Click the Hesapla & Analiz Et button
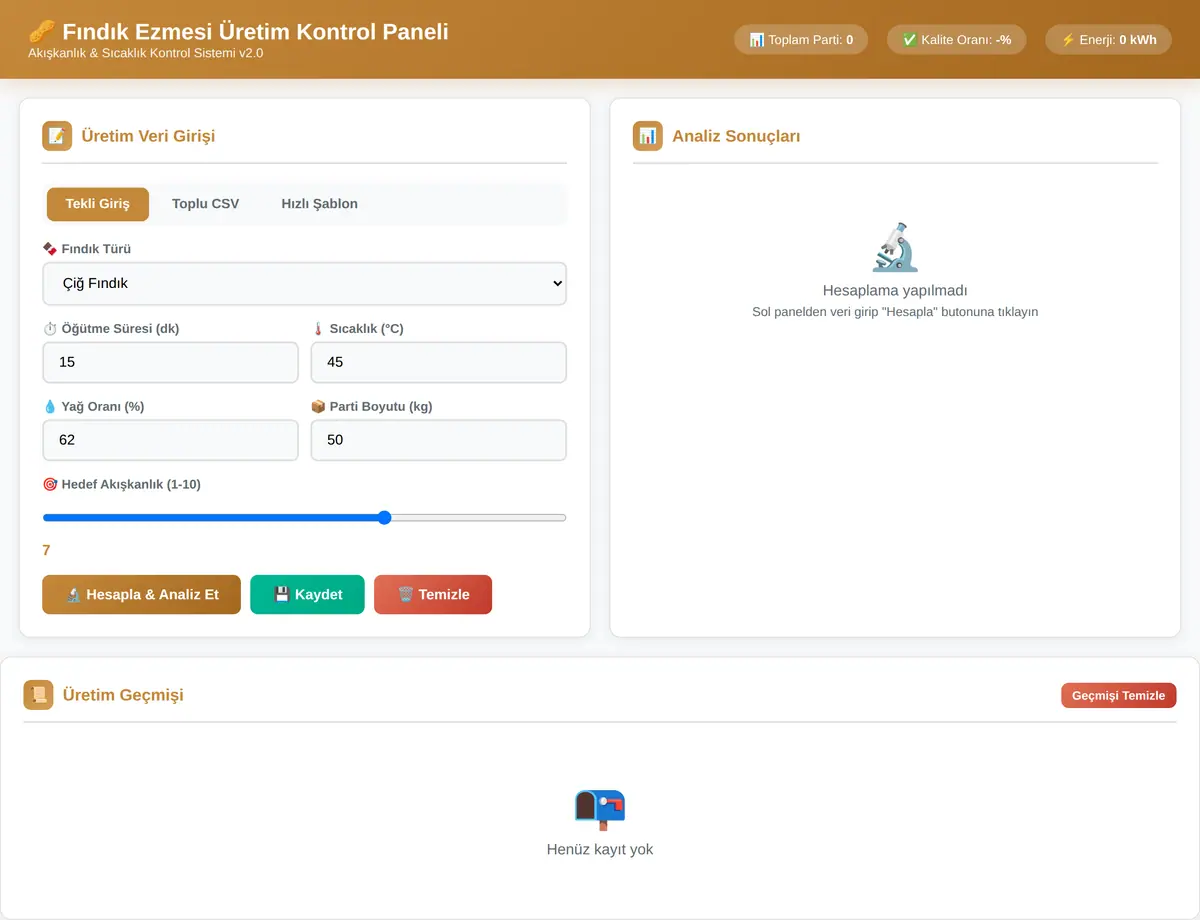The height and width of the screenshot is (920, 1200). tap(142, 595)
